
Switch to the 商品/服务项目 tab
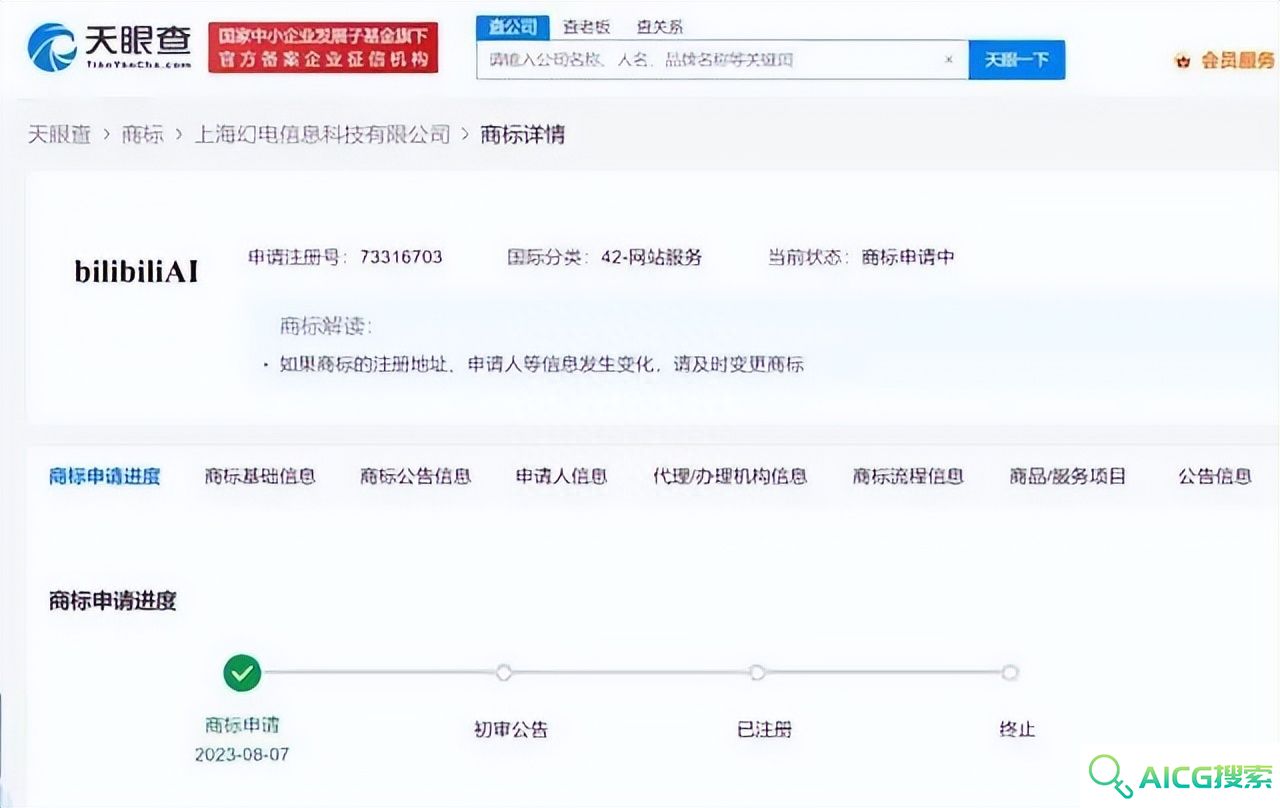tap(1068, 476)
